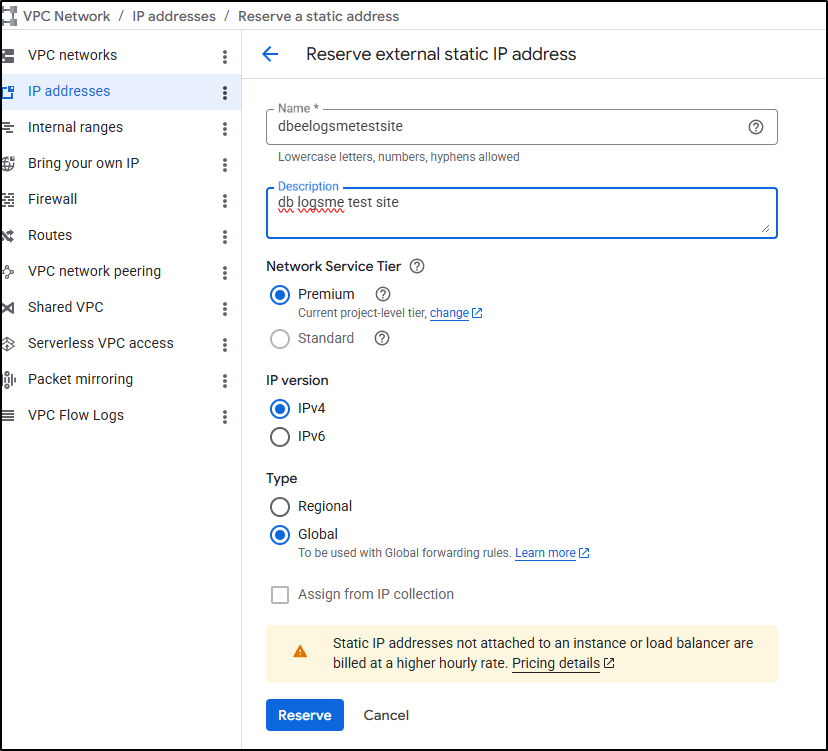828x751 pixels.
Task: Click the Learn more link under Global
Action: [545, 553]
